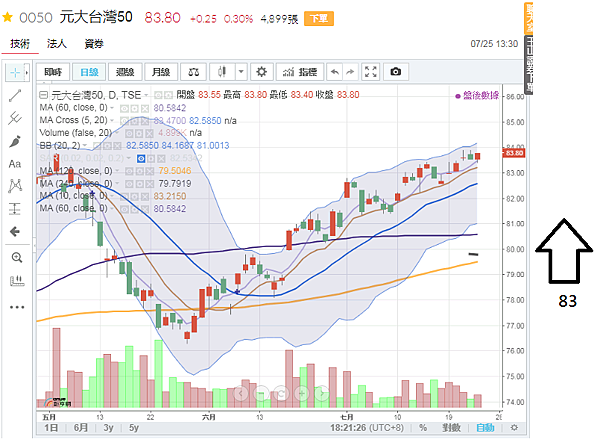Image resolution: width=600 pixels, height=448 pixels.
Task: Toggle visibility of MA (10, close, 0)
Action: (x=124, y=197)
